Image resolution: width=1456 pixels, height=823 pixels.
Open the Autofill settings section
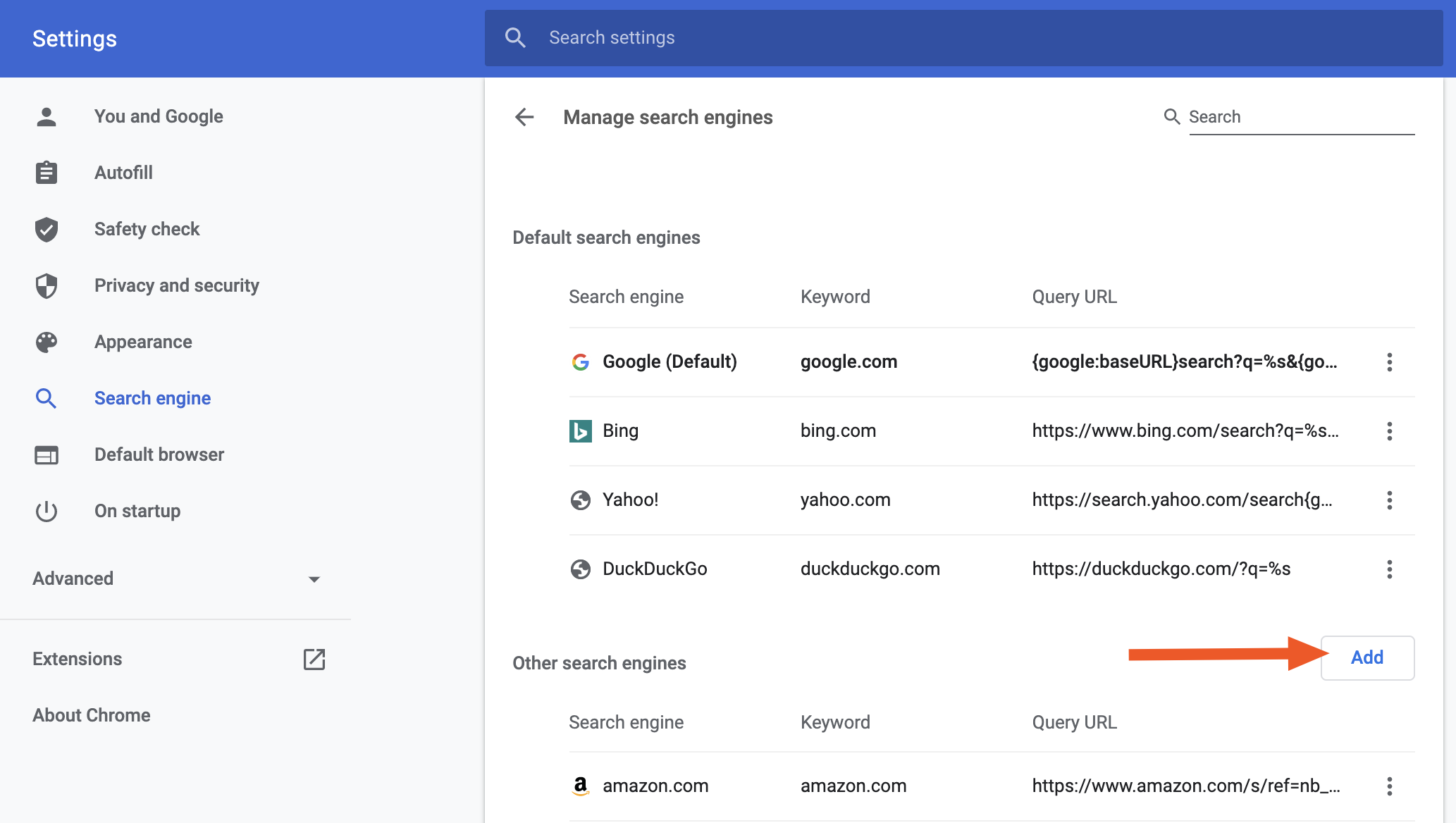(x=123, y=173)
